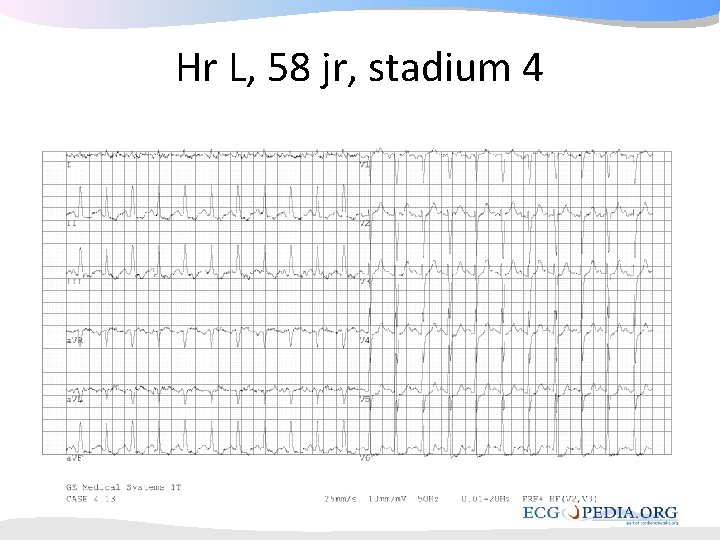Select the "CASE 4.13" footer text

91,499
